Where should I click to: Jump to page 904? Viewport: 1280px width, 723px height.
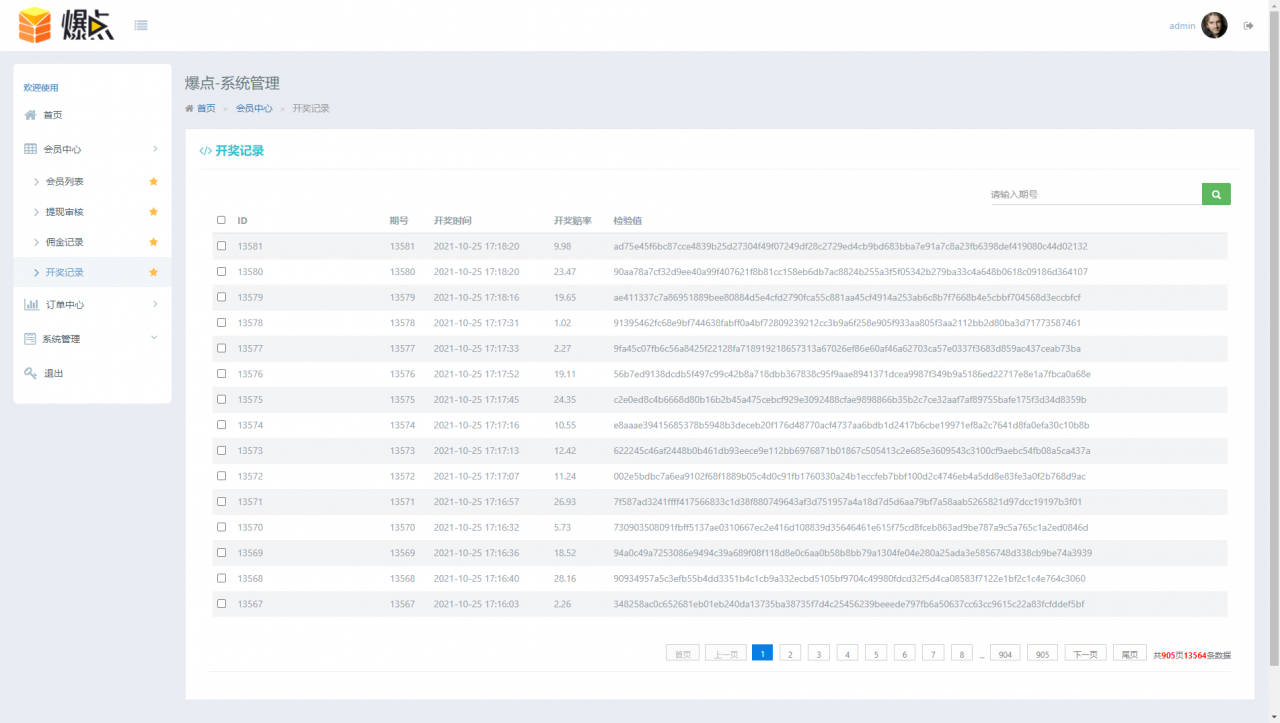coord(1005,653)
